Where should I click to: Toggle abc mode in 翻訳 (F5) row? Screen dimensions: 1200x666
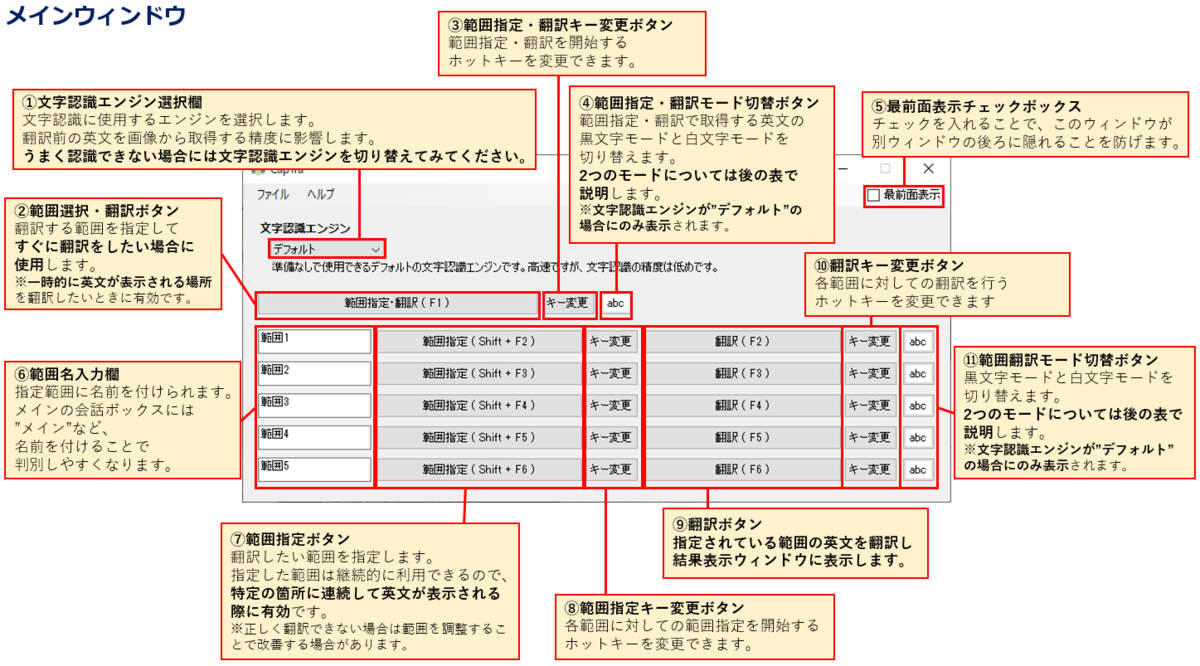[918, 438]
